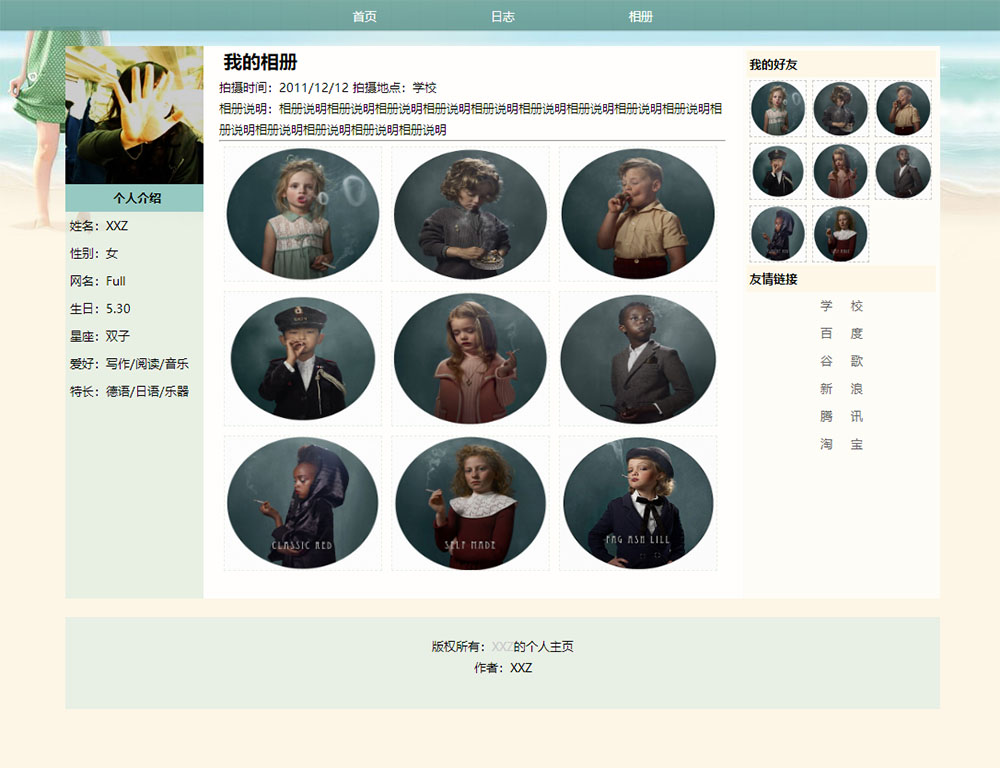This screenshot has width=1000, height=768.
Task: Open the 首页 navigation tab
Action: 364,17
